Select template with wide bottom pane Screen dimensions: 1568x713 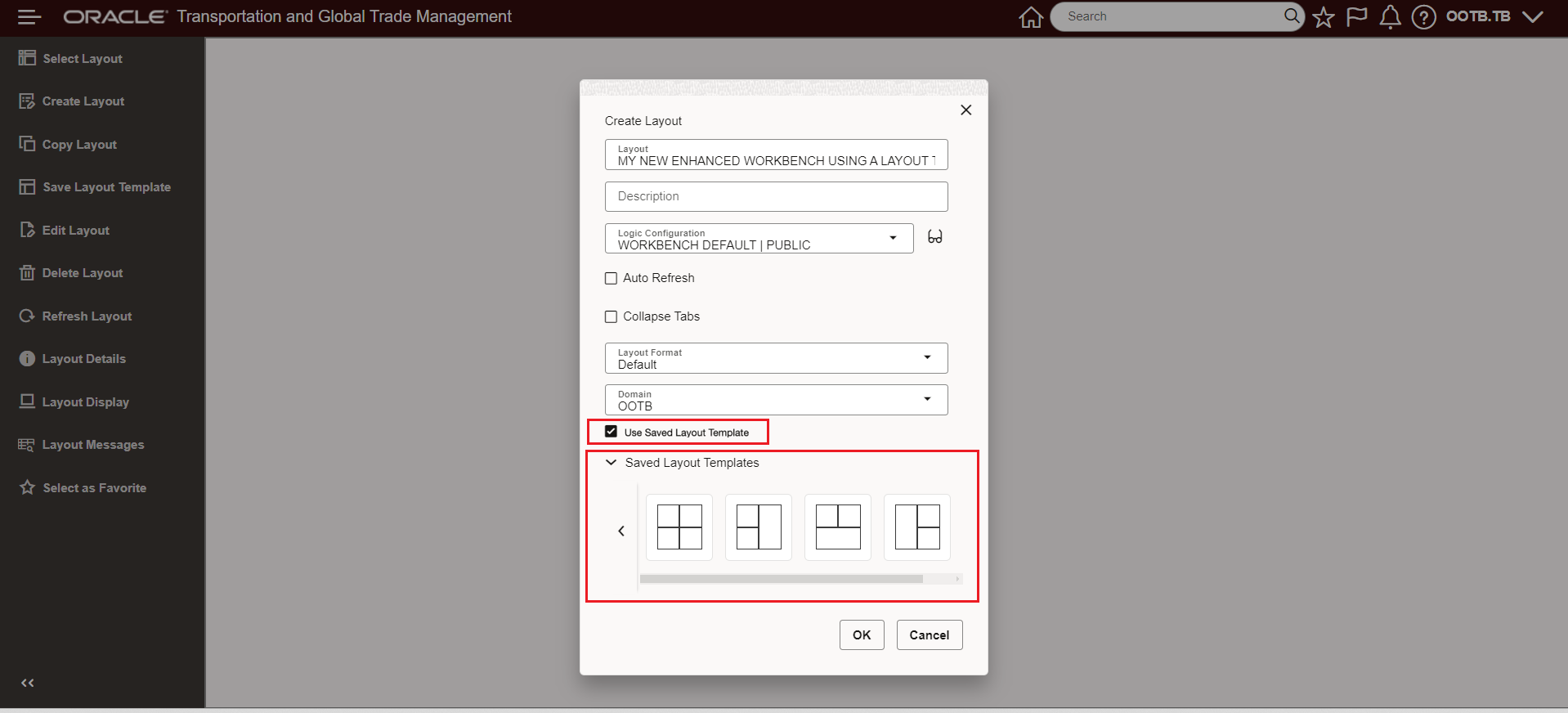point(838,527)
